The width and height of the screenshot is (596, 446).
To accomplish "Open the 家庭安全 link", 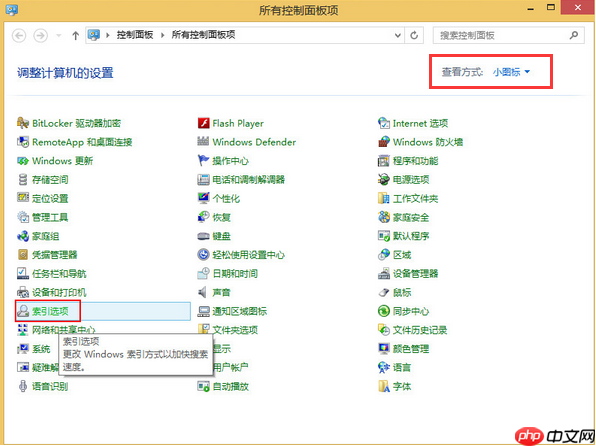I will tap(411, 217).
